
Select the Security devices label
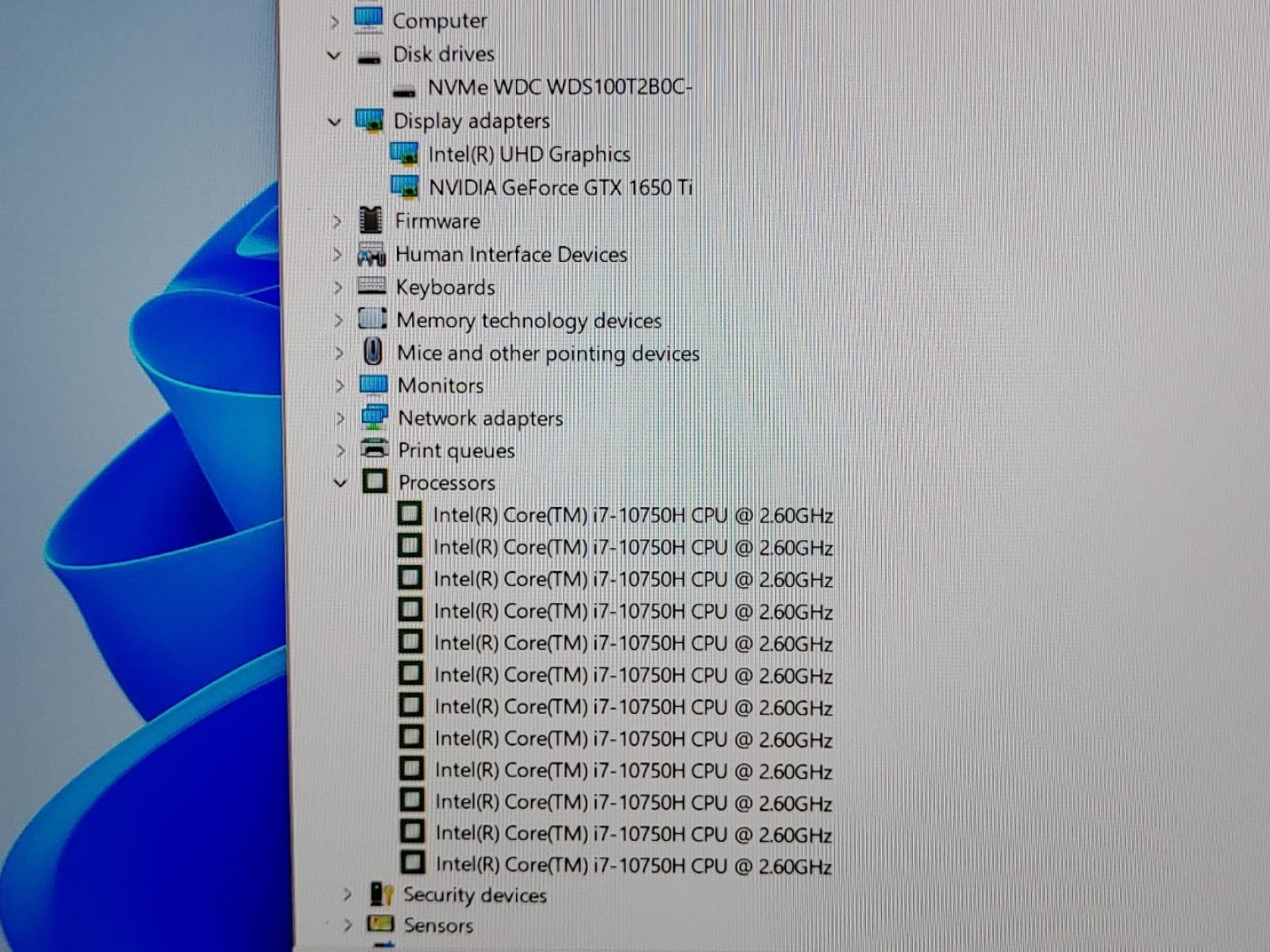click(475, 895)
